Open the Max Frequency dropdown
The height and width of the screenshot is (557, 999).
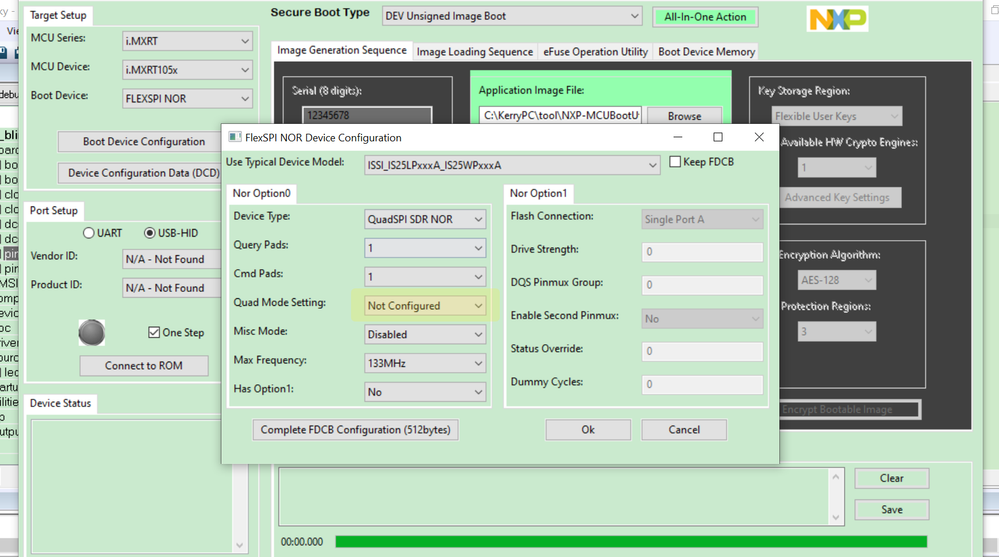[x=425, y=363]
